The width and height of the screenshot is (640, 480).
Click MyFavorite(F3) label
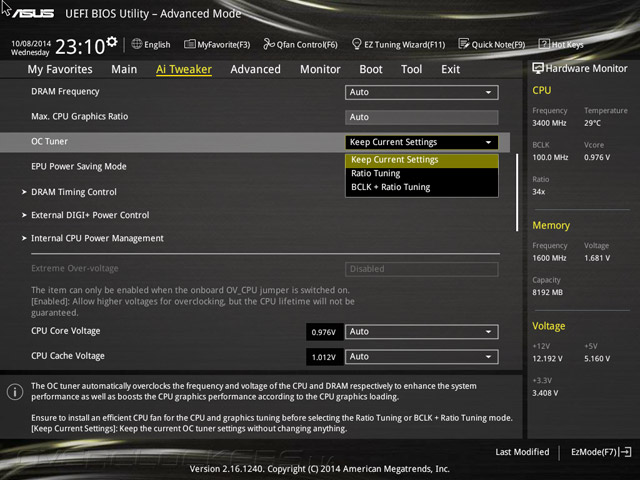tap(224, 44)
